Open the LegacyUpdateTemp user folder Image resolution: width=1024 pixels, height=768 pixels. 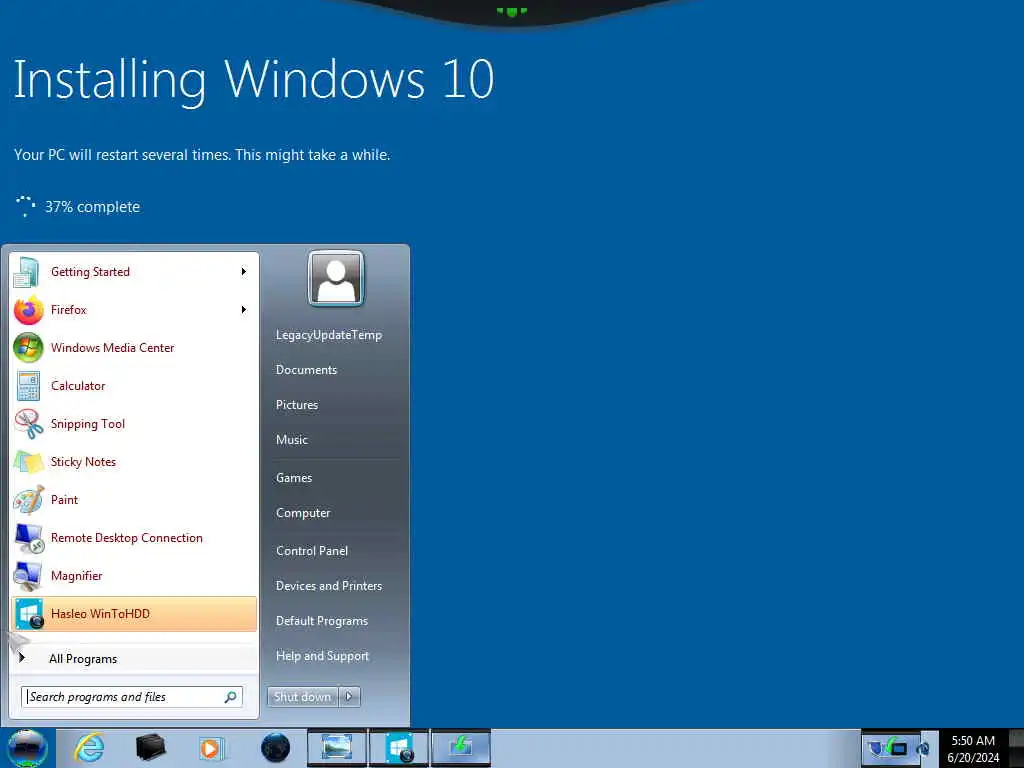[x=328, y=335]
